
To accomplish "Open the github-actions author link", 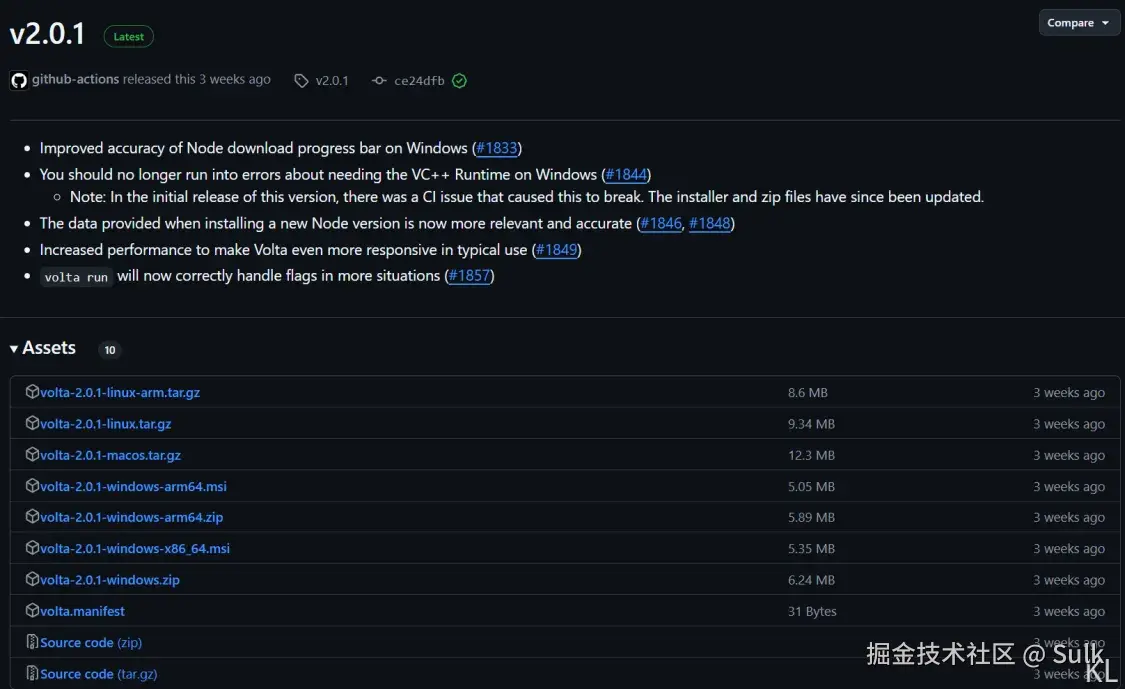I will coord(75,79).
